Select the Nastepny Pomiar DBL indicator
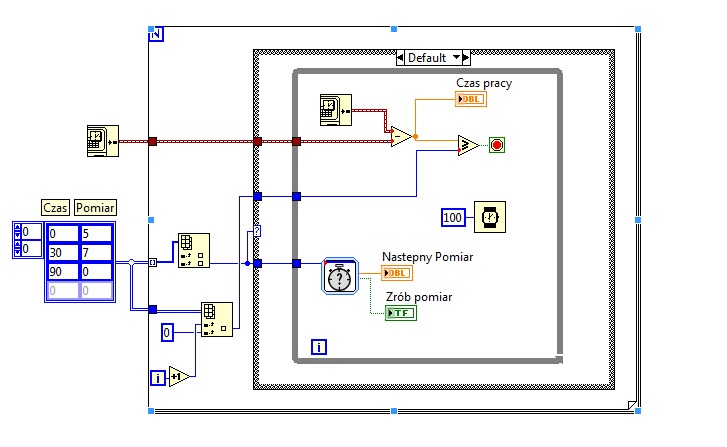Image resolution: width=727 pixels, height=447 pixels. click(397, 273)
